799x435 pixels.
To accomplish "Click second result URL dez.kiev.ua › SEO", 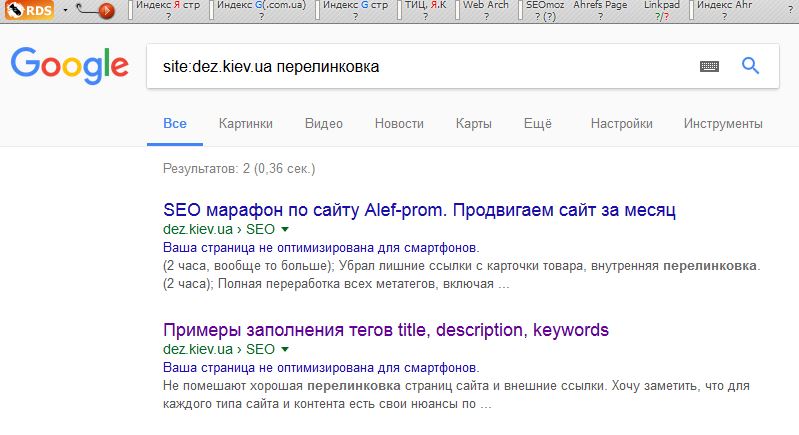I will (219, 349).
